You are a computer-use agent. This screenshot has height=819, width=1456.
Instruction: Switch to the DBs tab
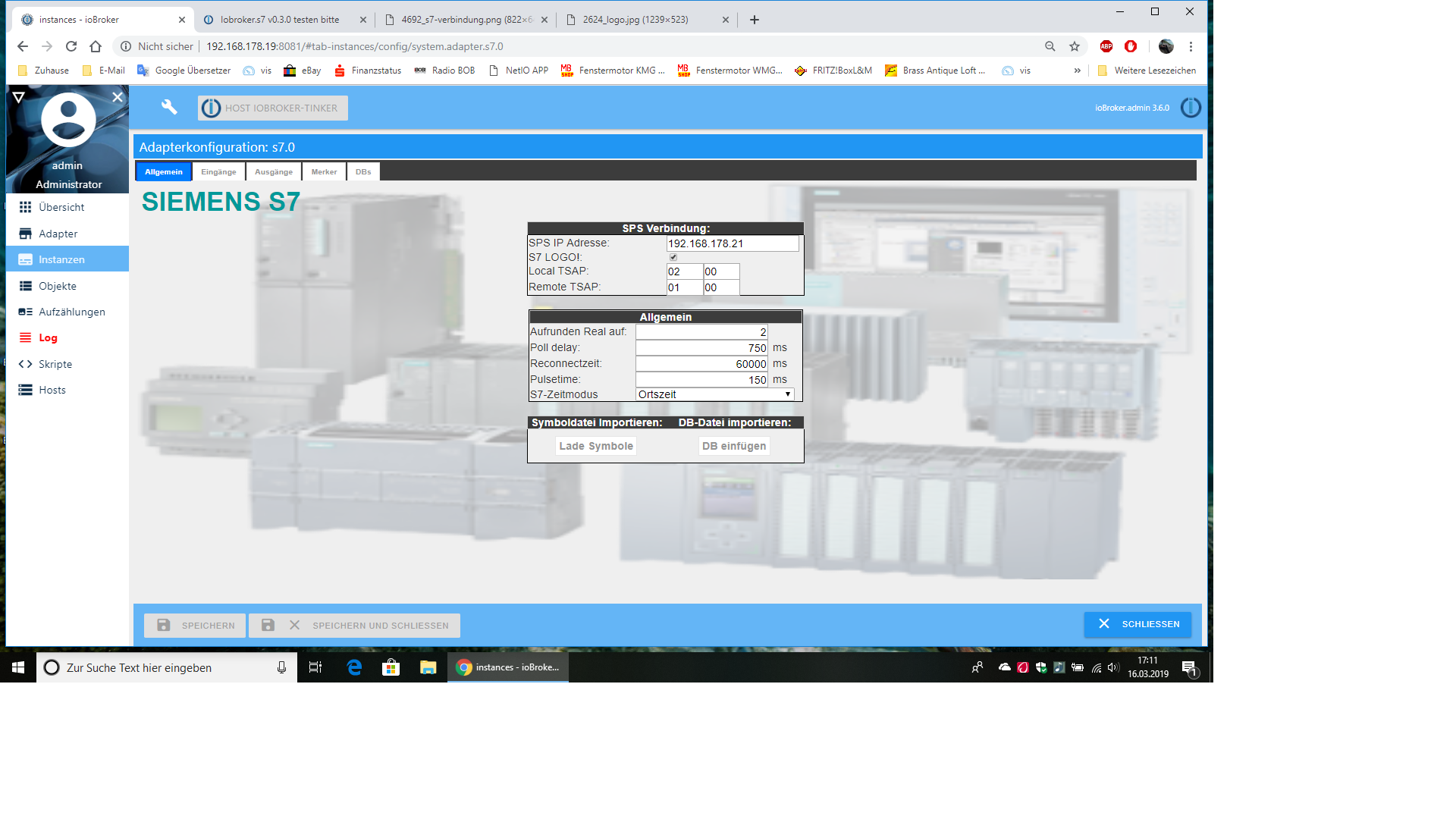(363, 171)
